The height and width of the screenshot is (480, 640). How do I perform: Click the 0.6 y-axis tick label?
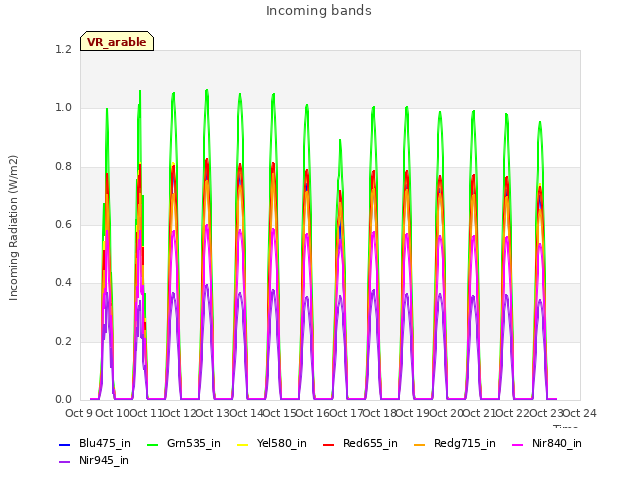(x=64, y=224)
